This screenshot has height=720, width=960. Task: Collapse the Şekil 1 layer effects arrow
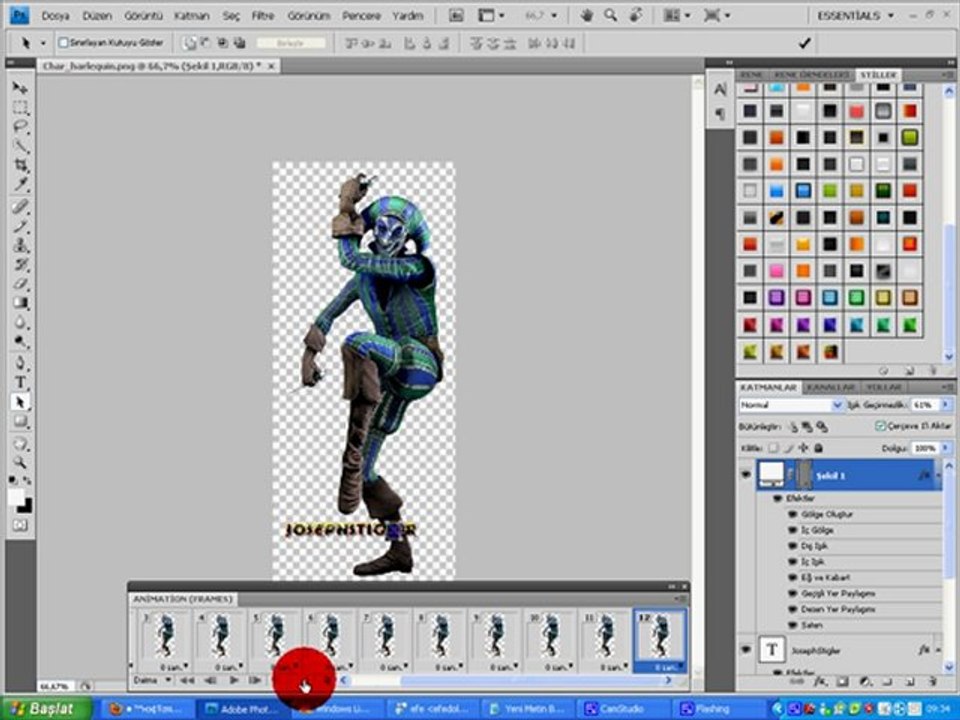pos(936,475)
